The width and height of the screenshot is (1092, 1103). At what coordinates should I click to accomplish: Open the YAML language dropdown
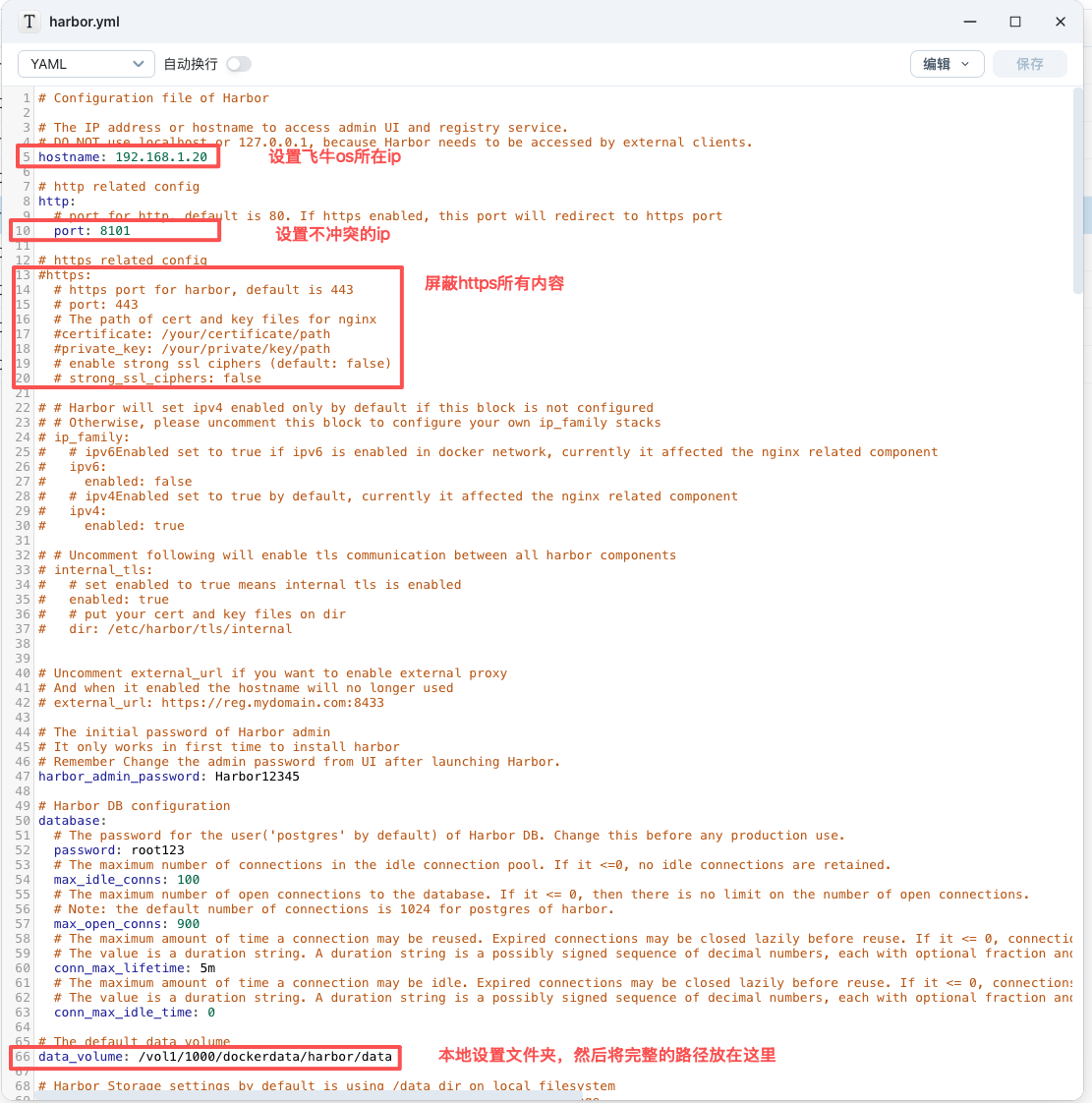pyautogui.click(x=86, y=64)
